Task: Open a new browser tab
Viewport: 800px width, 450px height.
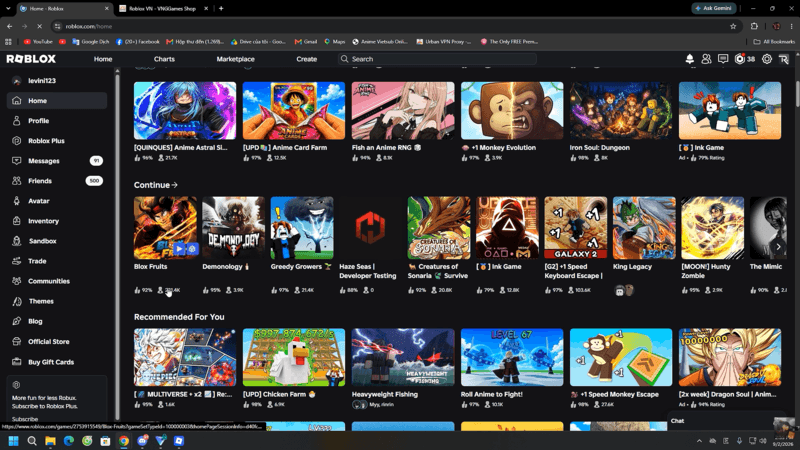Action: [221, 8]
